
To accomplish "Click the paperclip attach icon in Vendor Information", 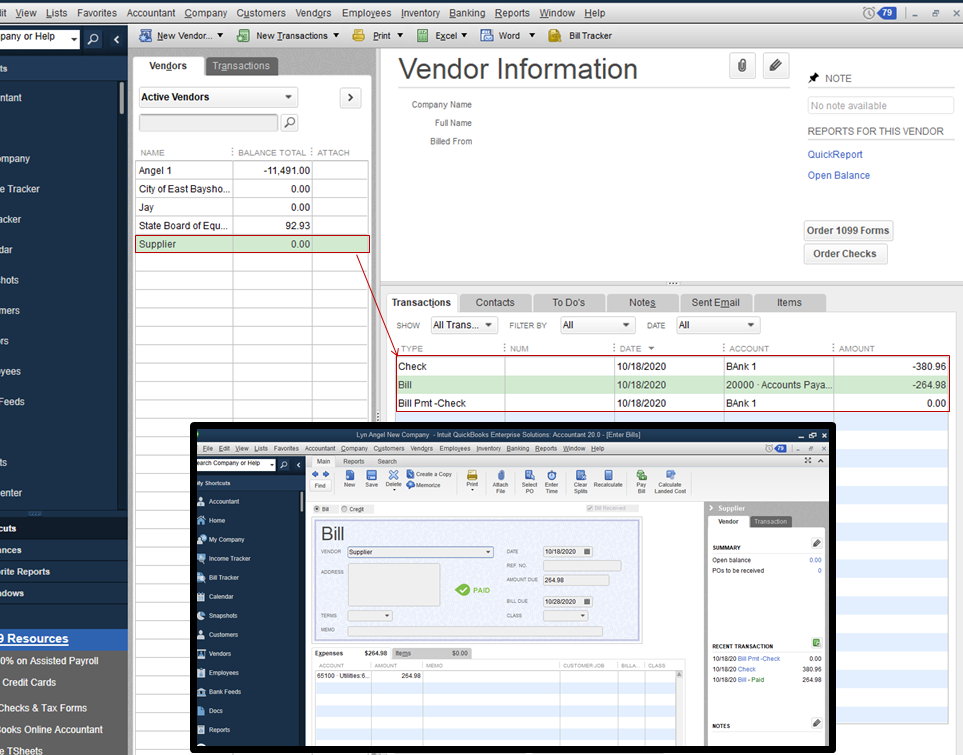I will pos(742,65).
